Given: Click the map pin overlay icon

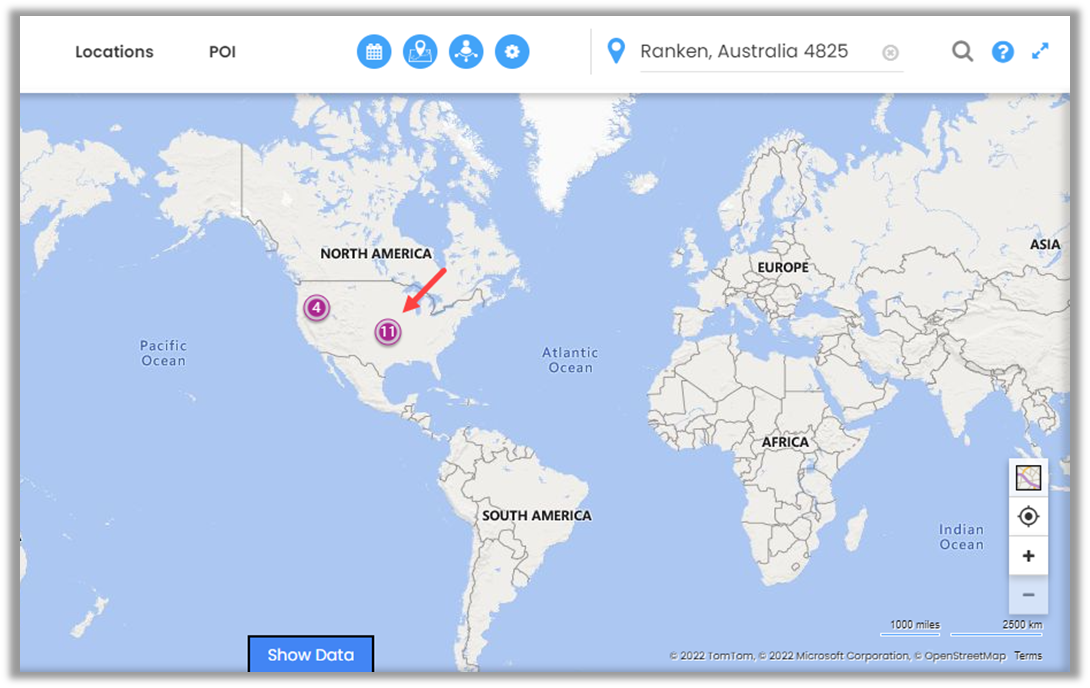Looking at the screenshot, I should click(x=420, y=52).
